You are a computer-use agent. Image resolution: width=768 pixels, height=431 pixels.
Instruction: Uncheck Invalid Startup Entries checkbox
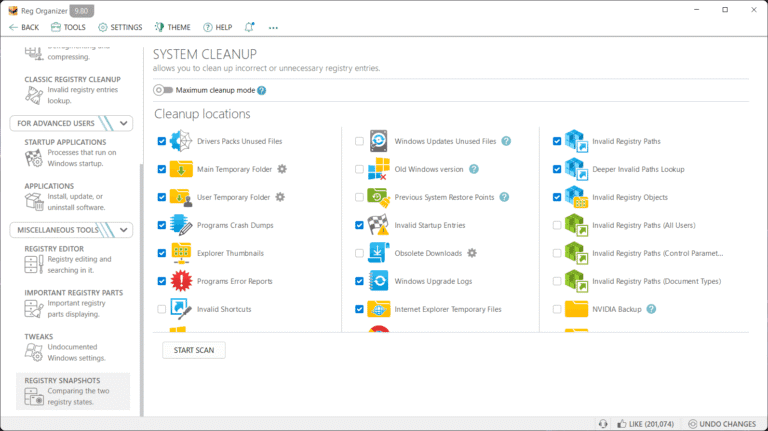359,225
